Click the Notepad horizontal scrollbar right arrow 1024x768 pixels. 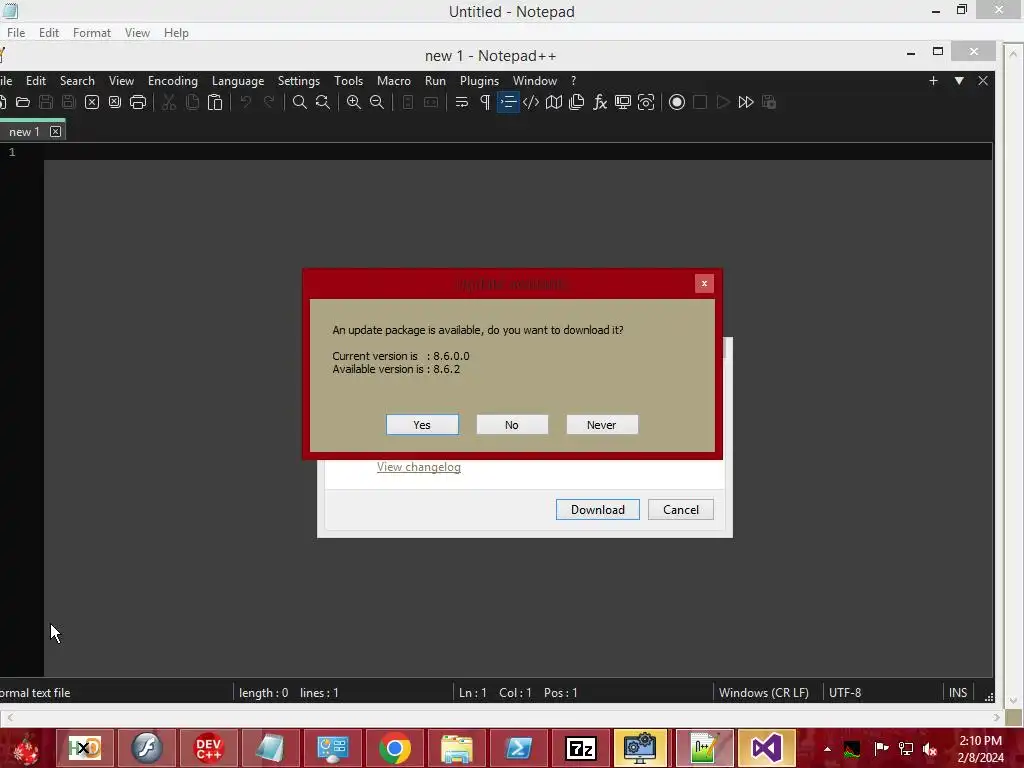997,718
